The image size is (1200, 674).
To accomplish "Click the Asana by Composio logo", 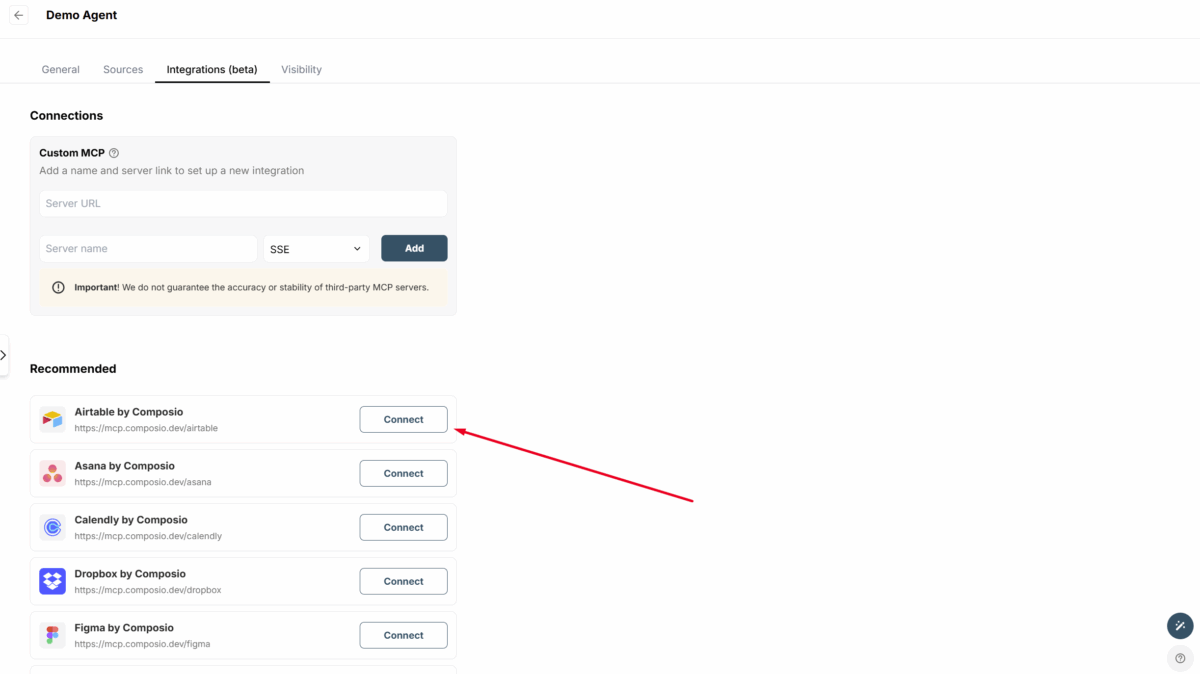I will pos(52,473).
